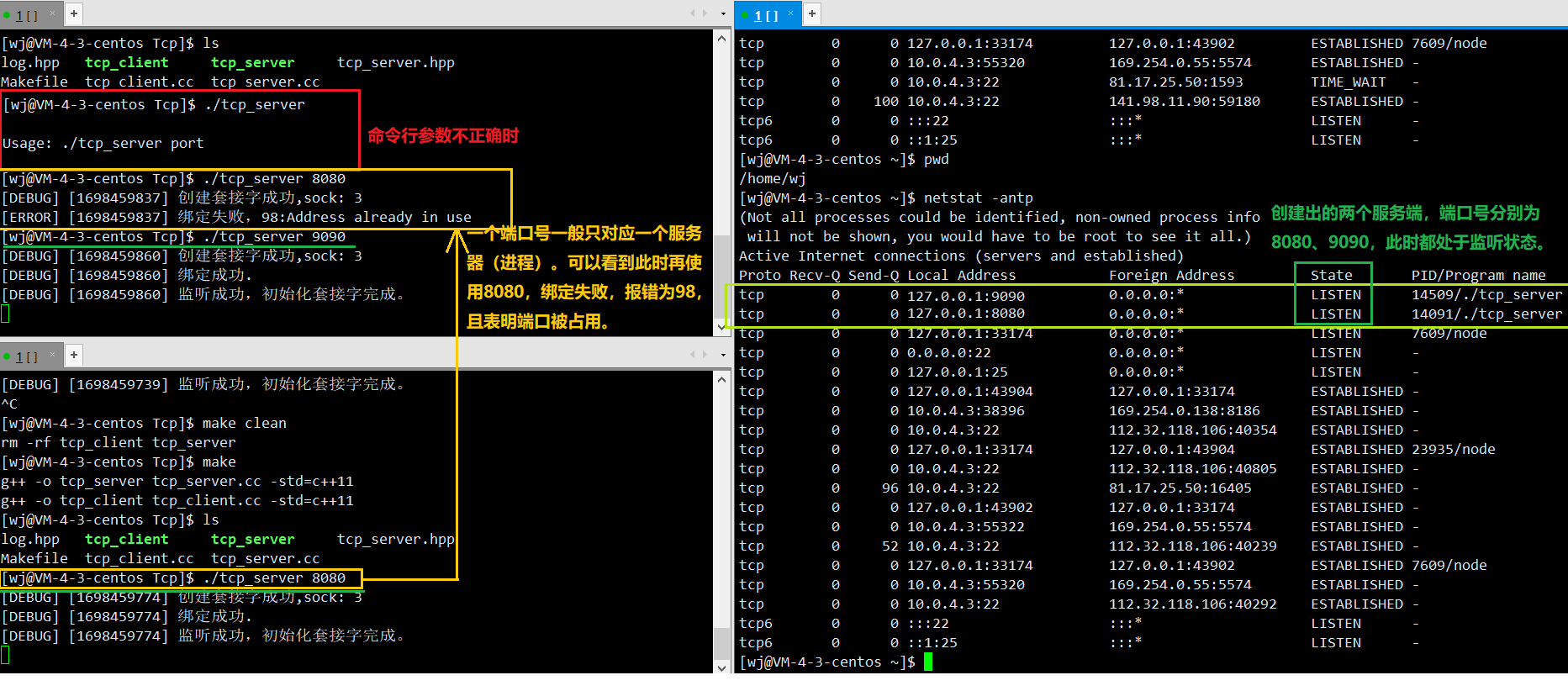This screenshot has height=691, width=1568.
Task: Click 'Active Internet connections' header line
Action: point(961,256)
